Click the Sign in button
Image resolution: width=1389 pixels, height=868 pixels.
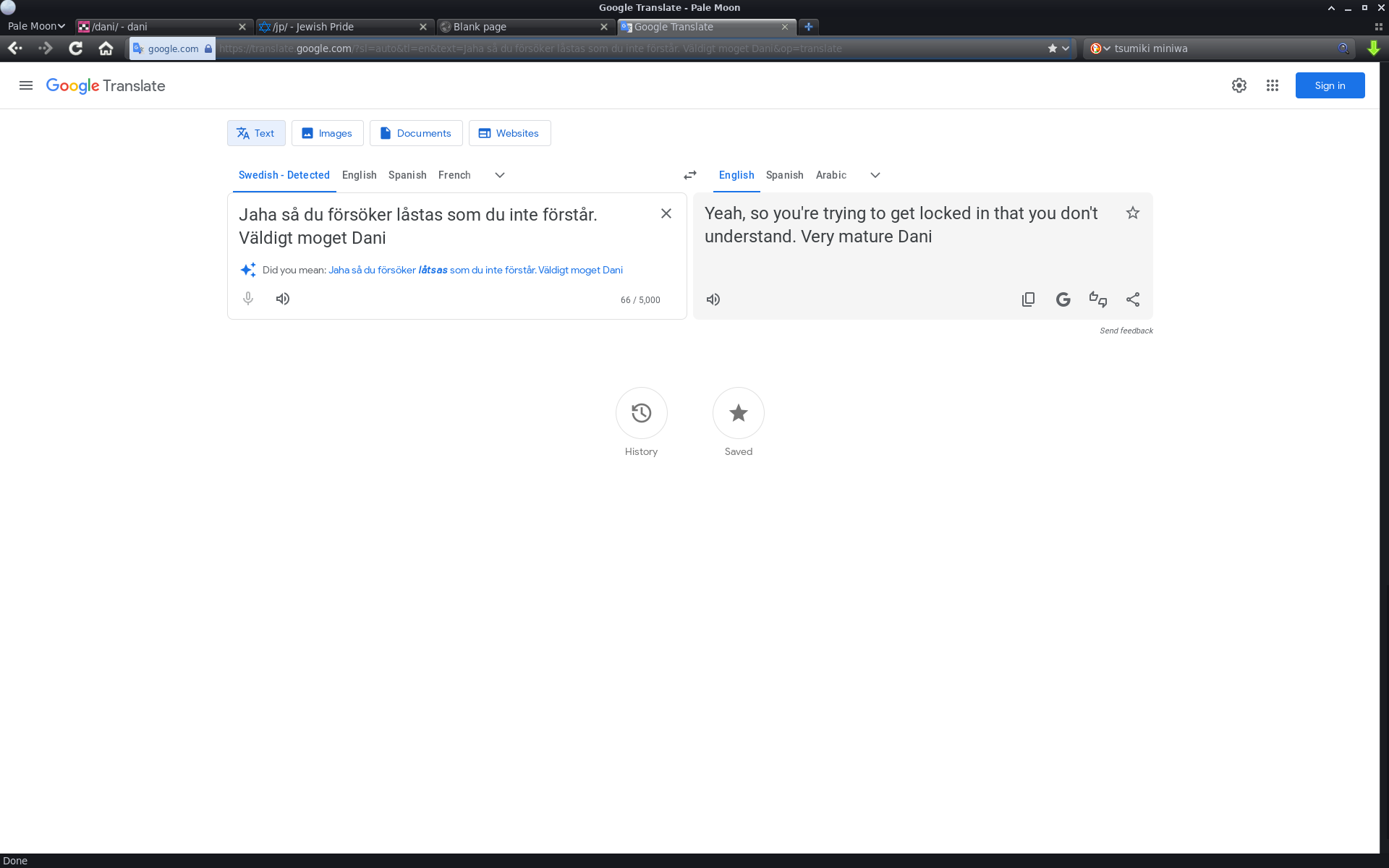(x=1330, y=85)
